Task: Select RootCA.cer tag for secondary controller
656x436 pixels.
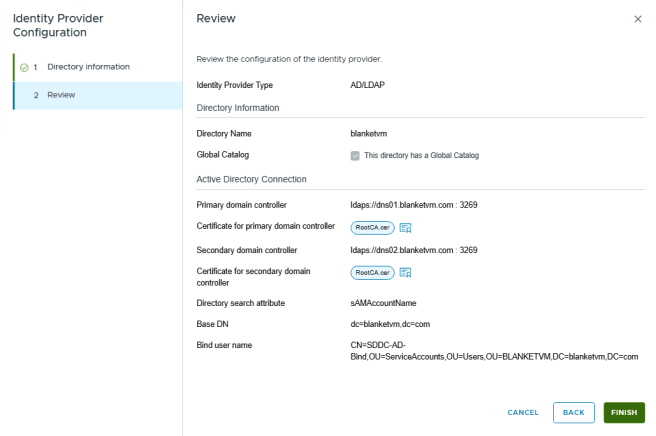Action: coord(372,272)
